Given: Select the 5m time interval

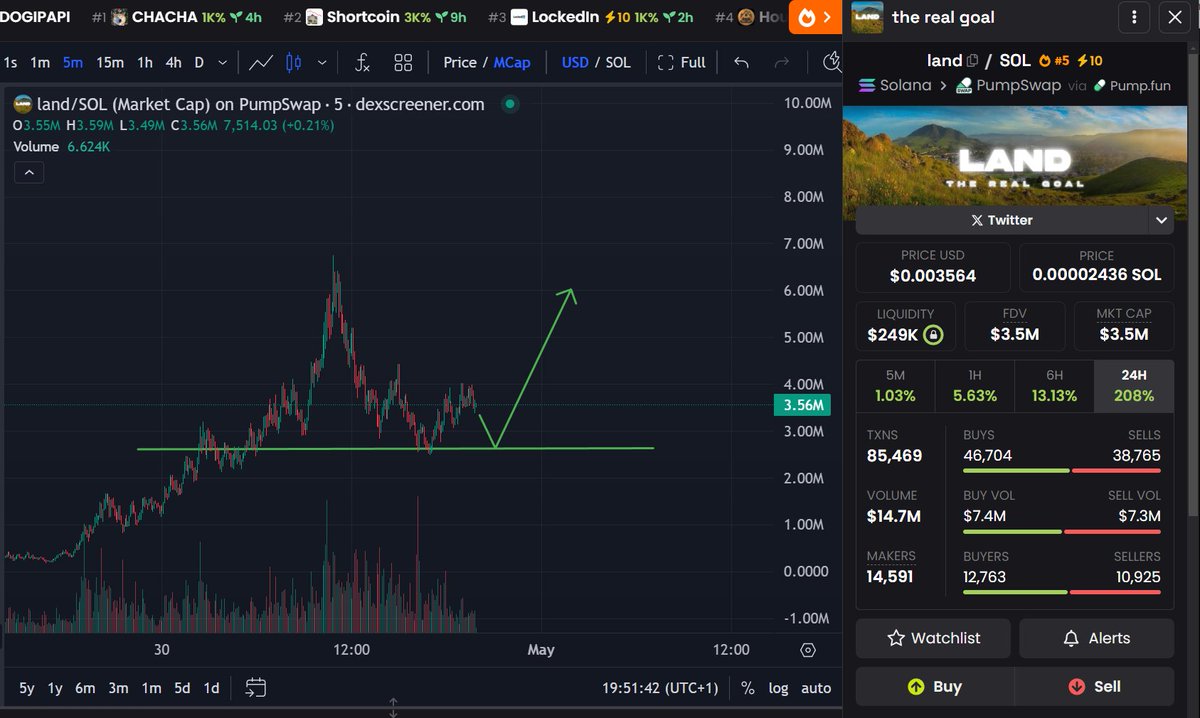Looking at the screenshot, I should (73, 62).
